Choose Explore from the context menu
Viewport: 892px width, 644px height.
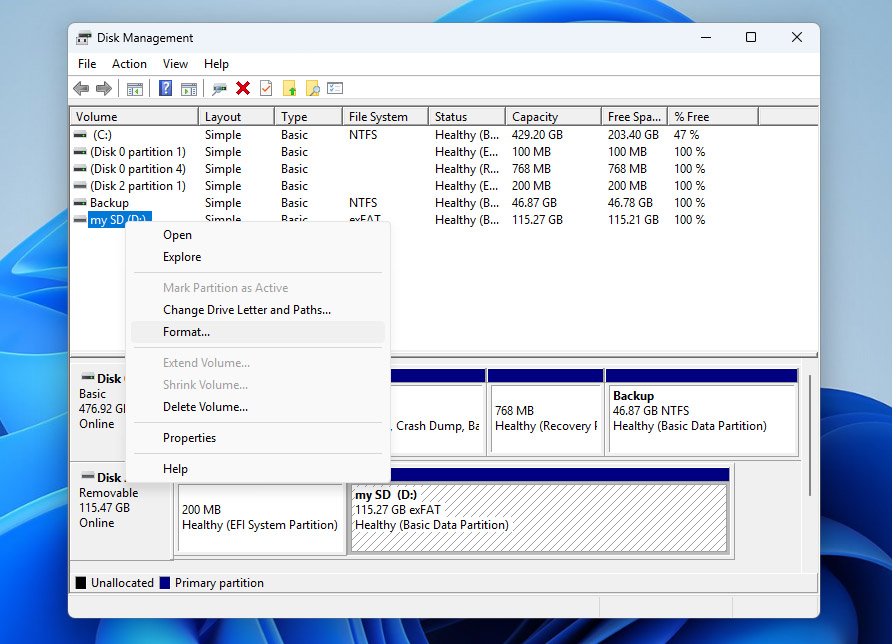coord(258,257)
